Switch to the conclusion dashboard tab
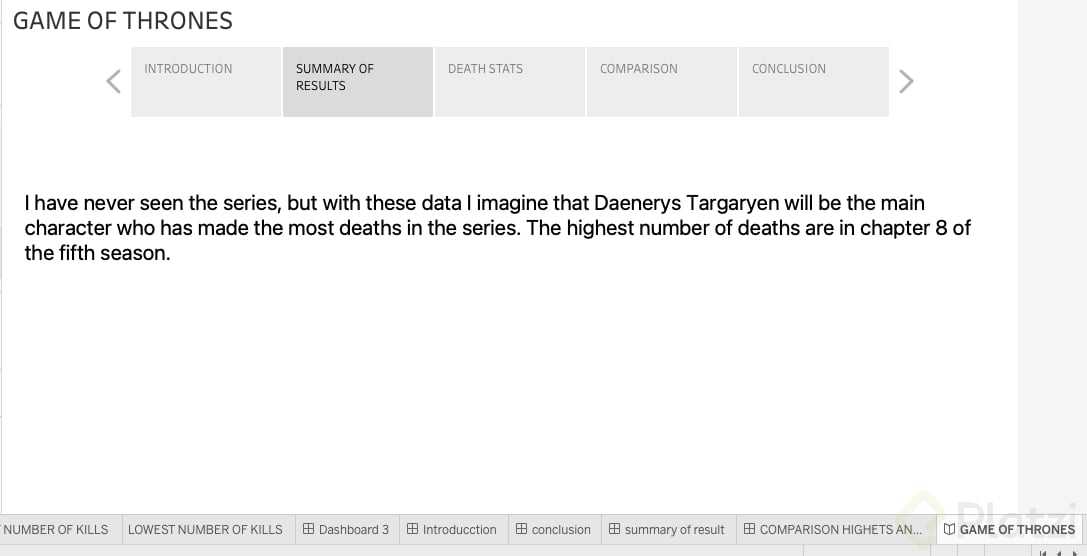The image size is (1087, 556). [555, 530]
